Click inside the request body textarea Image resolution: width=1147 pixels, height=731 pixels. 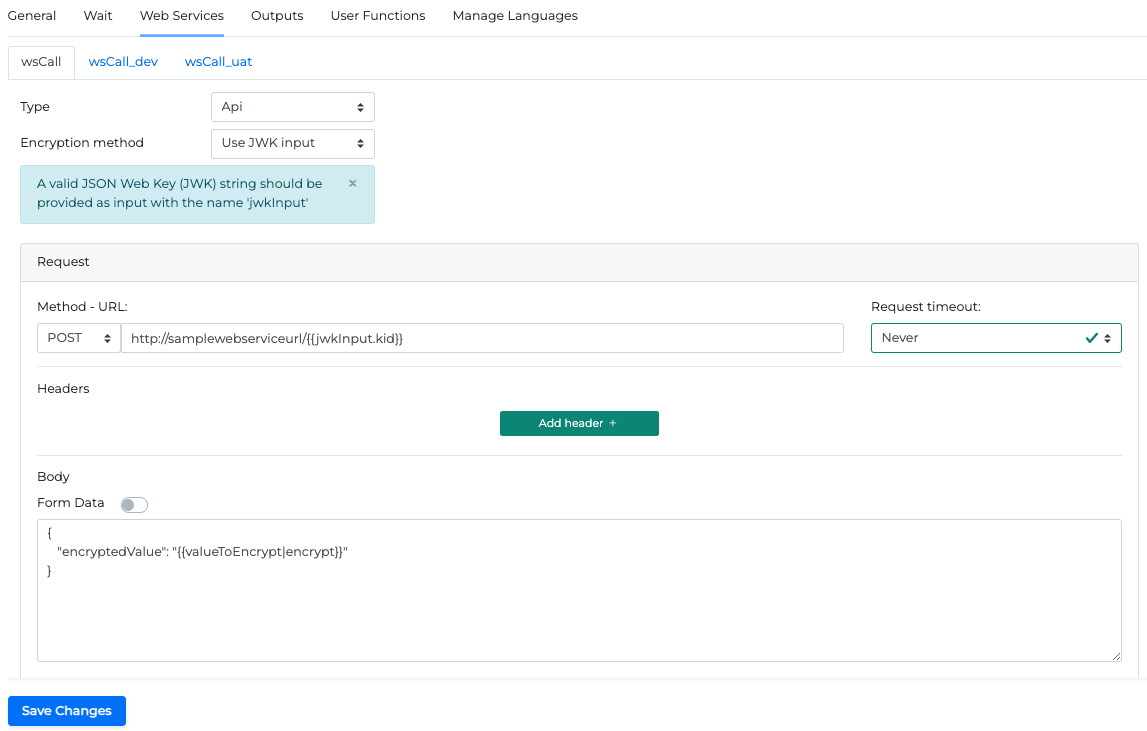pos(579,610)
